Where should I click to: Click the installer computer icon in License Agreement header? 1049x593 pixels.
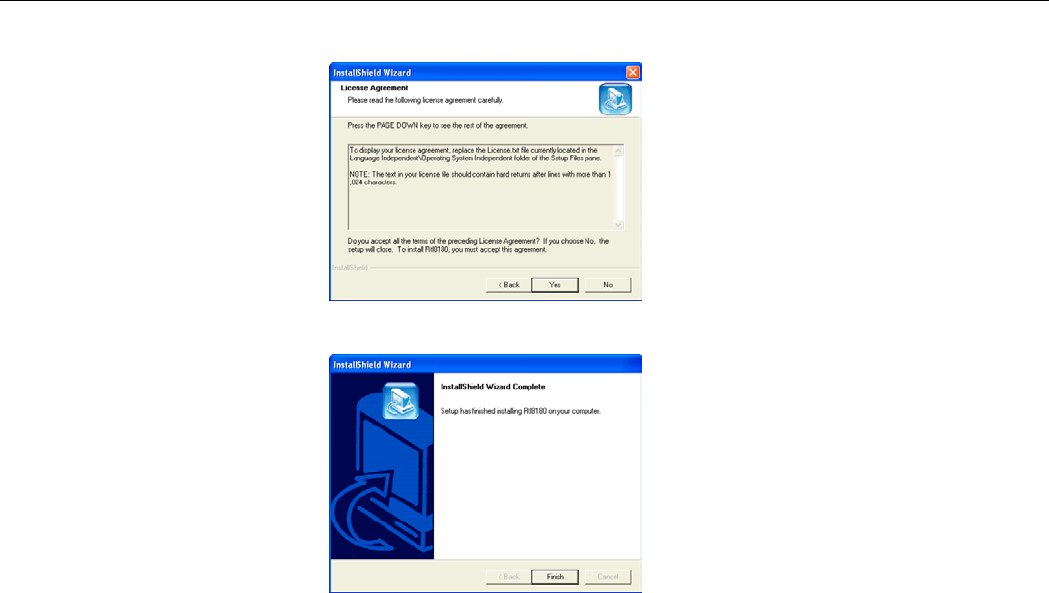tap(615, 99)
